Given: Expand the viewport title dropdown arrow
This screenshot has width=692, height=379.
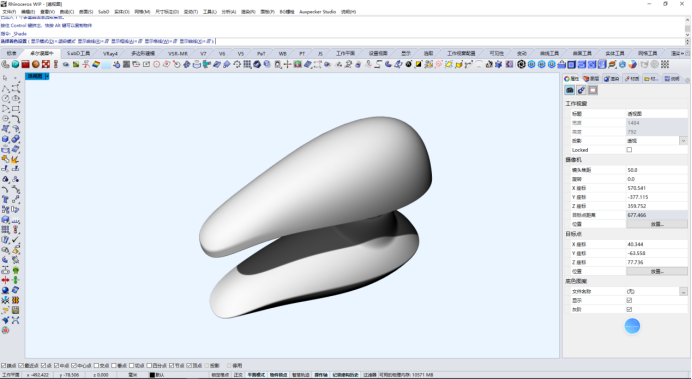Looking at the screenshot, I should point(47,76).
